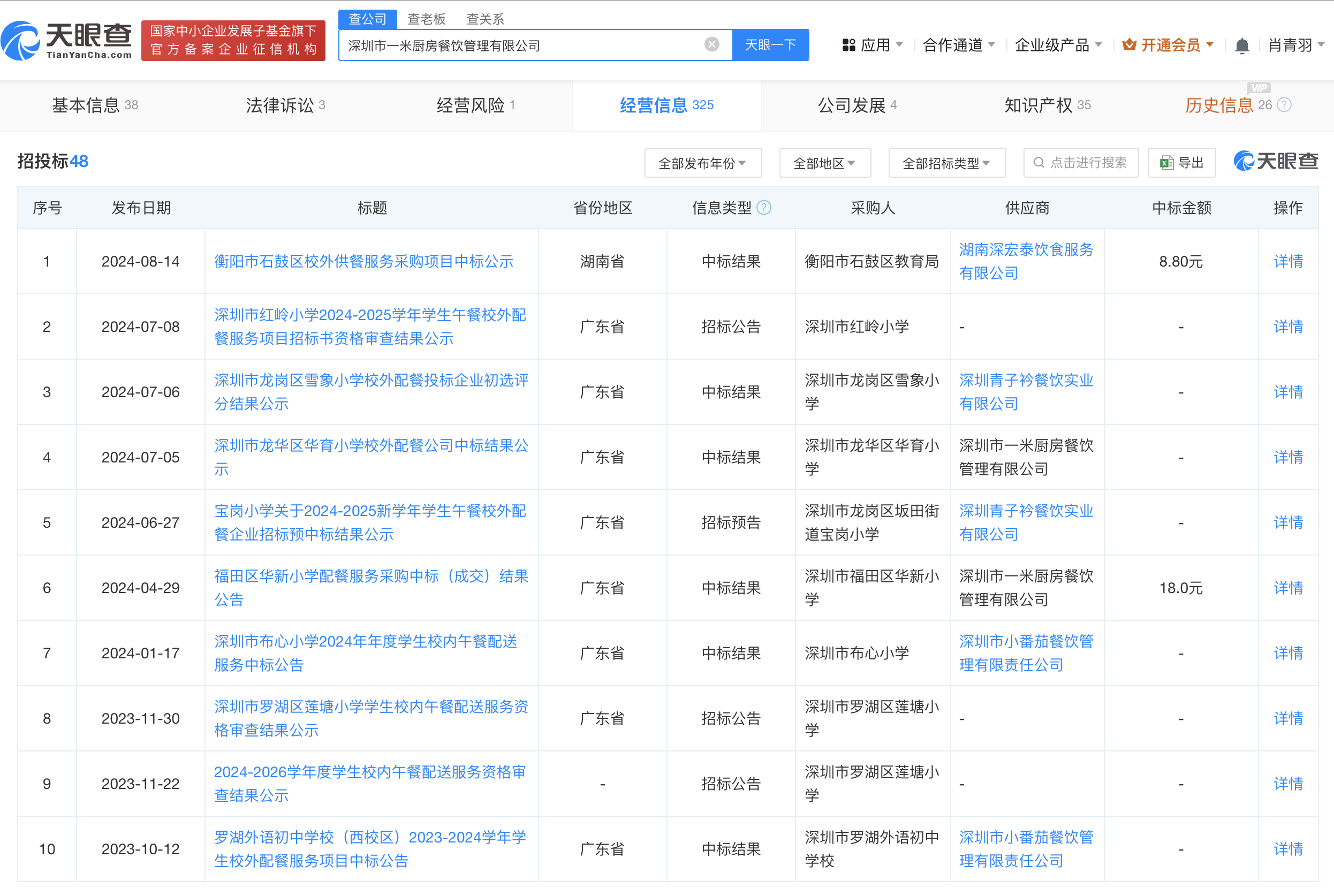1334x896 pixels.
Task: Click the TianYanCha logo icon
Action: 20,41
